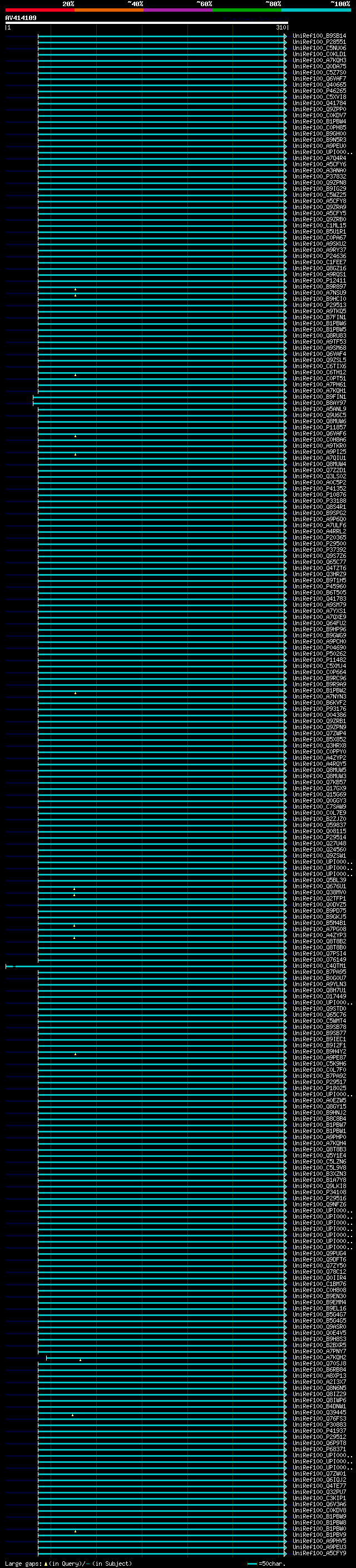Click the hit label UniRef100_P37832
Image resolution: width=356 pixels, height=1568 pixels.
click(x=319, y=176)
